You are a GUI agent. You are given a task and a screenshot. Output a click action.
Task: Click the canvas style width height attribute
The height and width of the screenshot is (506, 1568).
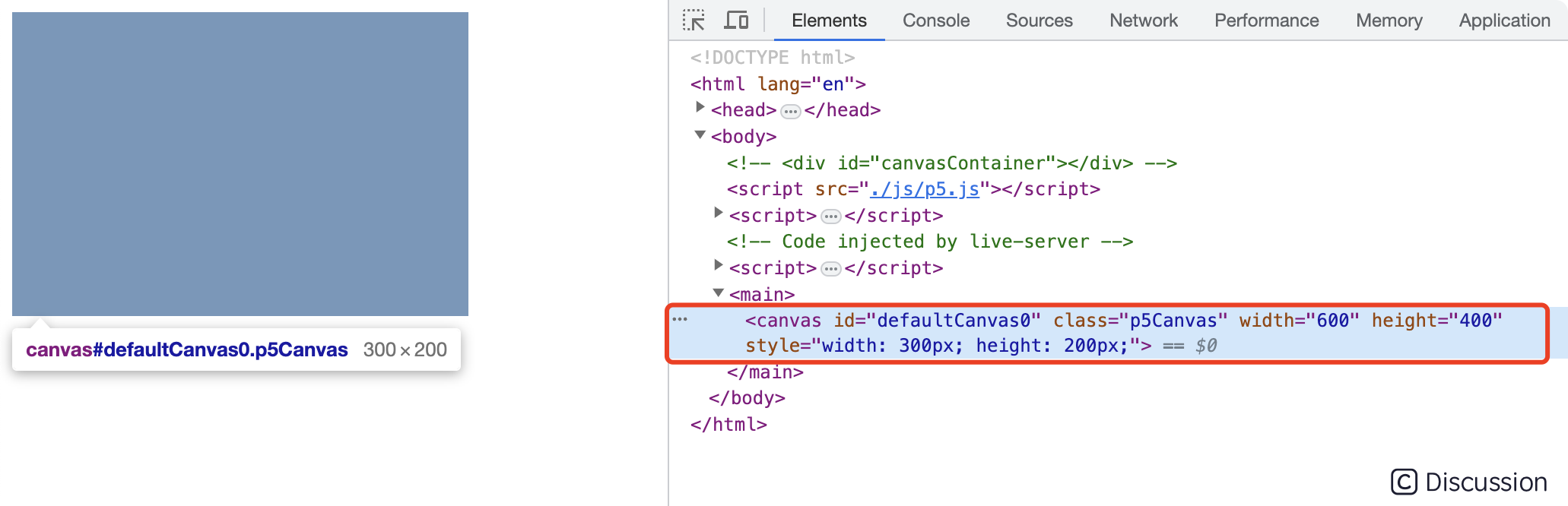(941, 346)
